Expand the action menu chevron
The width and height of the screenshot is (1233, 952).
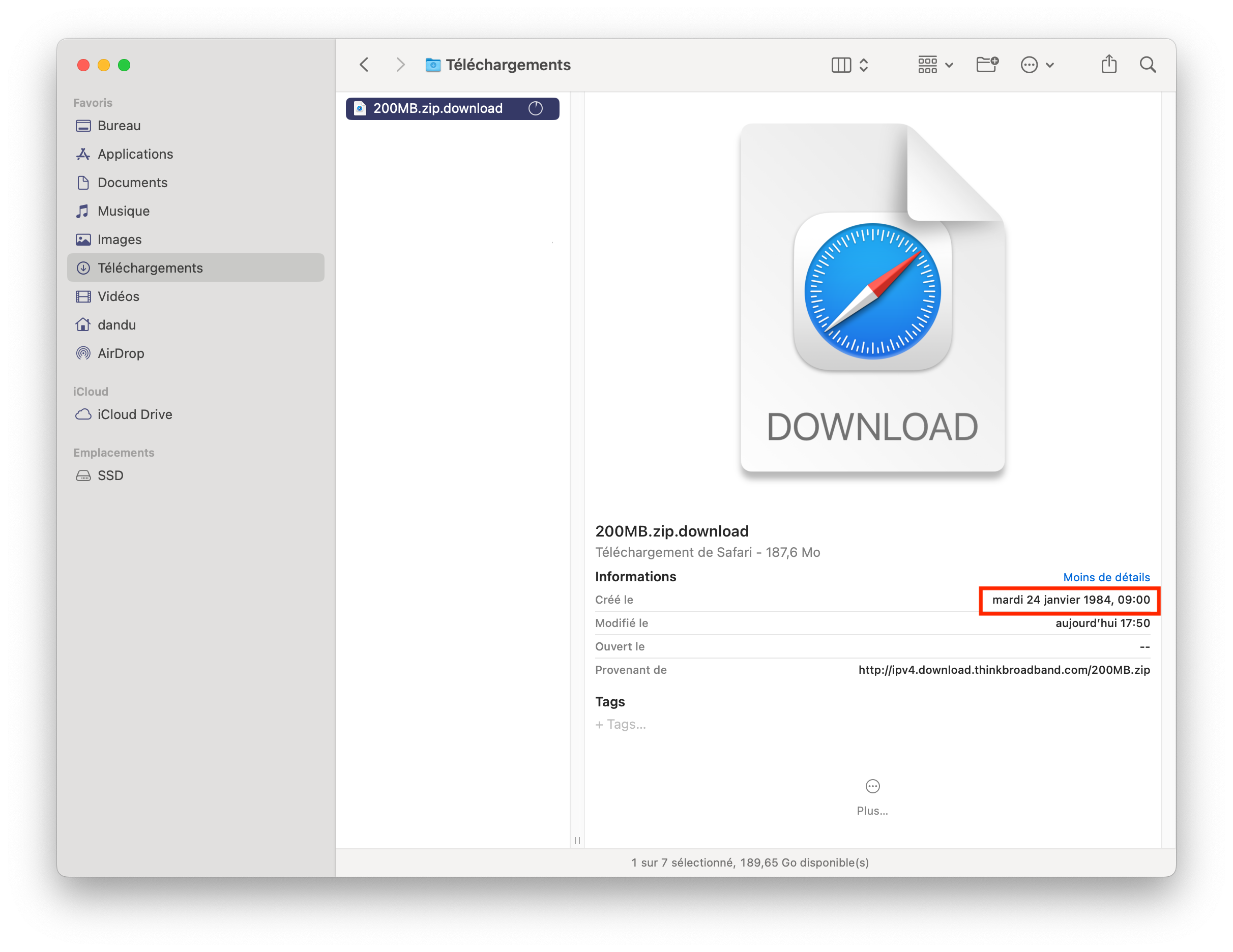pos(1049,66)
